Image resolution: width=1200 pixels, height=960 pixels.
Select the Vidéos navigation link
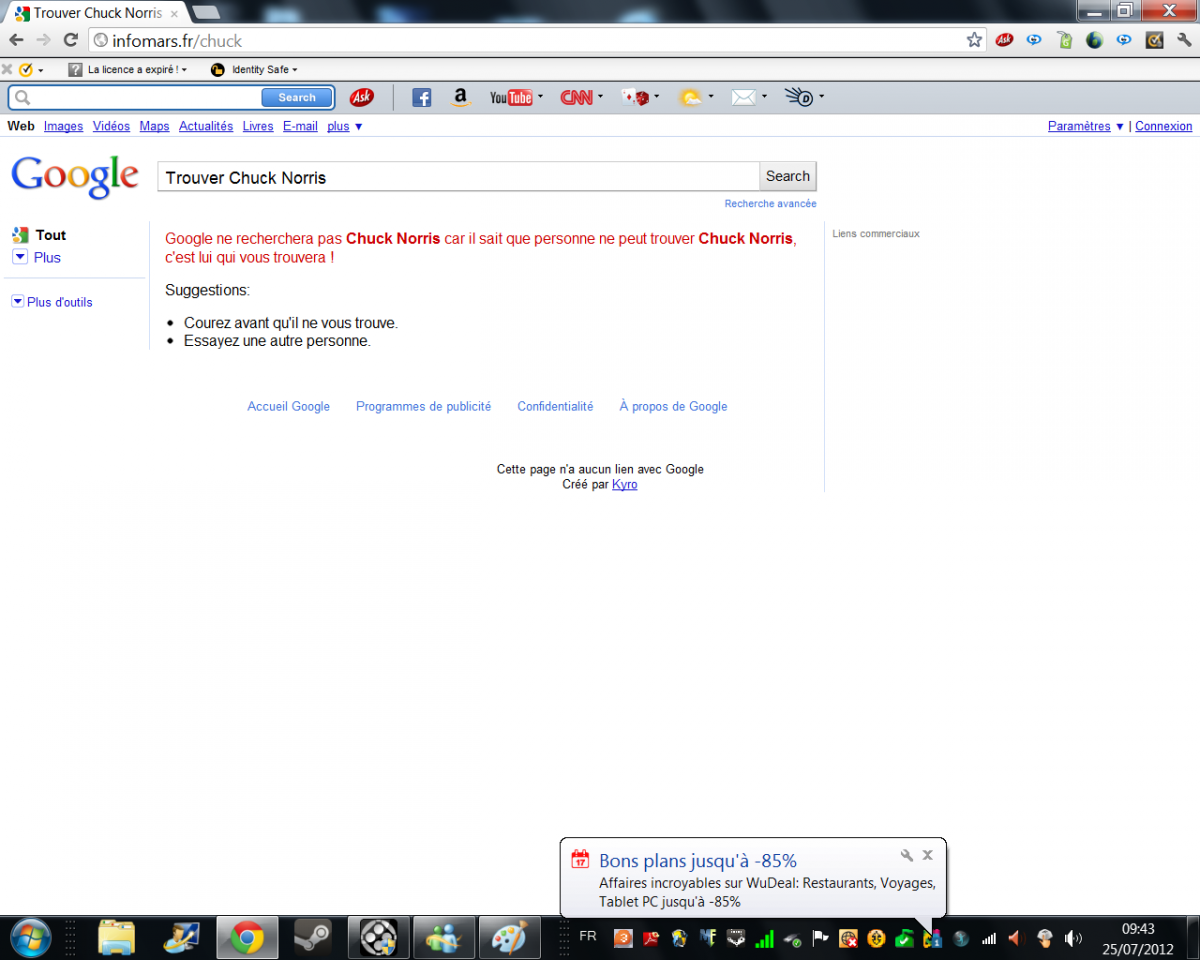click(111, 126)
